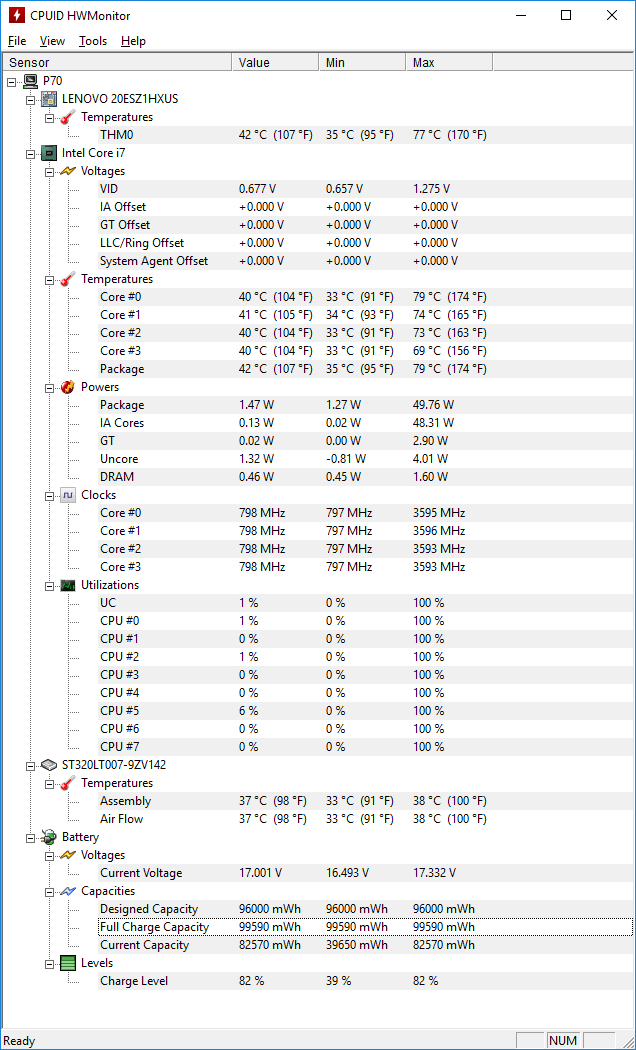Click the P70 computer icon
Screen dimensions: 636x1050
pos(30,81)
